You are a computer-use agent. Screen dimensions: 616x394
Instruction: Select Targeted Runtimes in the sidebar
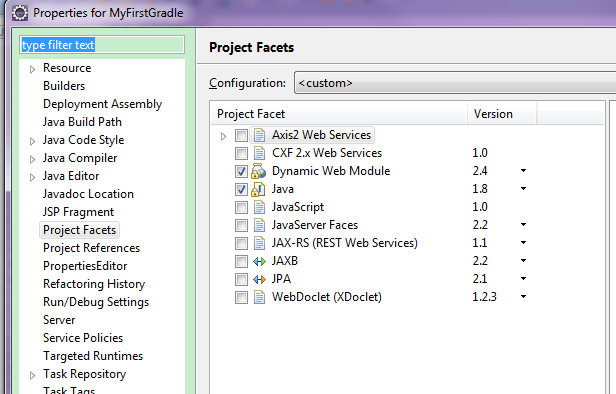coord(93,356)
